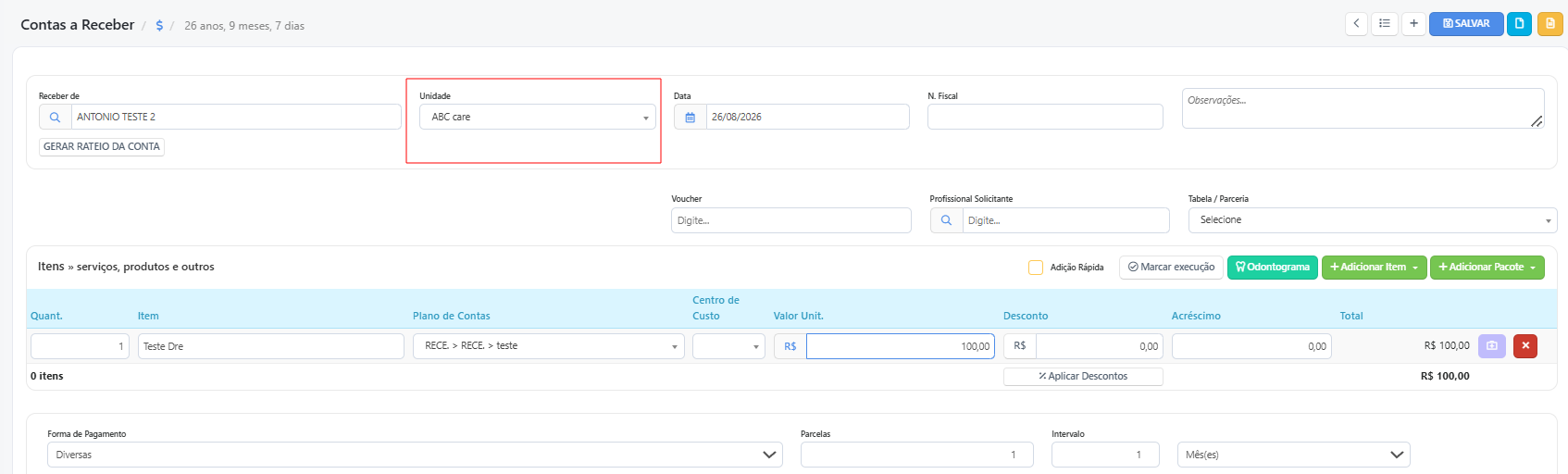Click the Valor Unit. column header
This screenshot has height=474, width=1568.
click(x=799, y=316)
